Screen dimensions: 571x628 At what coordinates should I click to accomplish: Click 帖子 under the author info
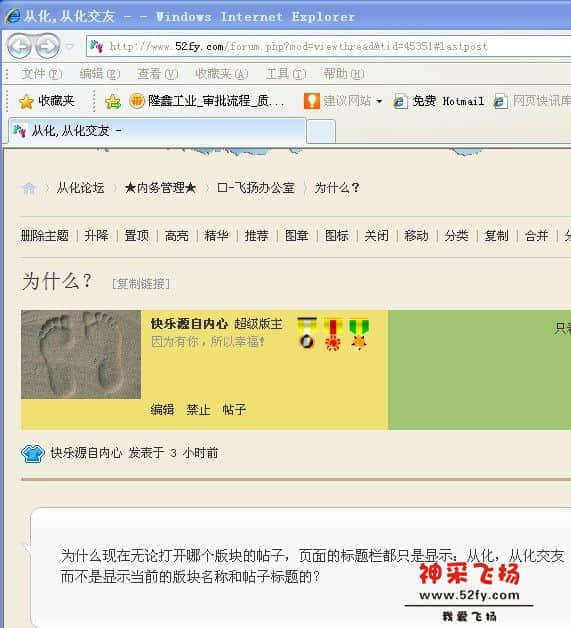tap(234, 409)
